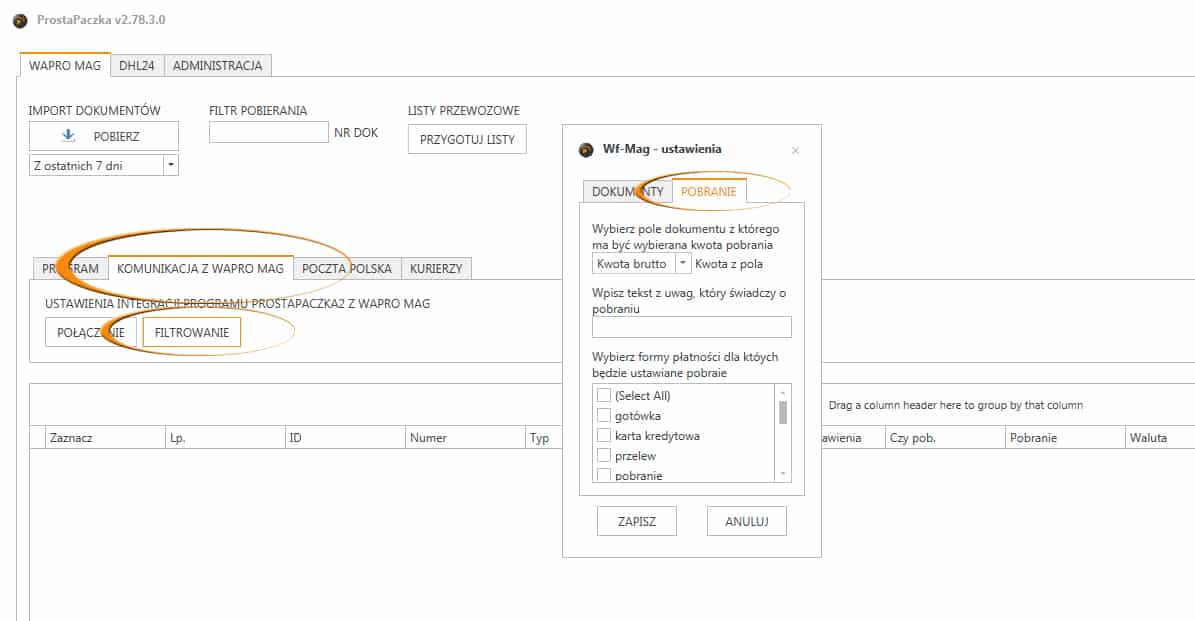This screenshot has height=621, width=1195.
Task: Click the remarks text input for pobranie
Action: (692, 327)
